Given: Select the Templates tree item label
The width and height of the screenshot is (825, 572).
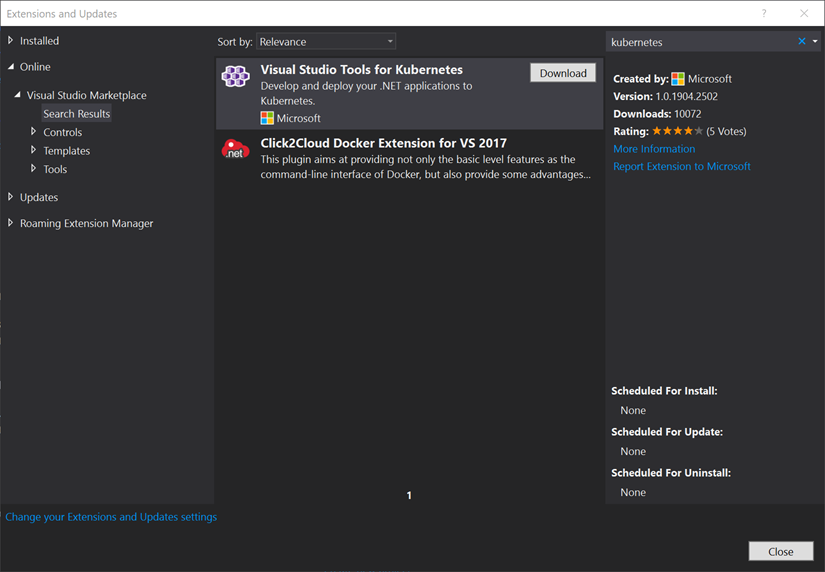Looking at the screenshot, I should tap(67, 151).
